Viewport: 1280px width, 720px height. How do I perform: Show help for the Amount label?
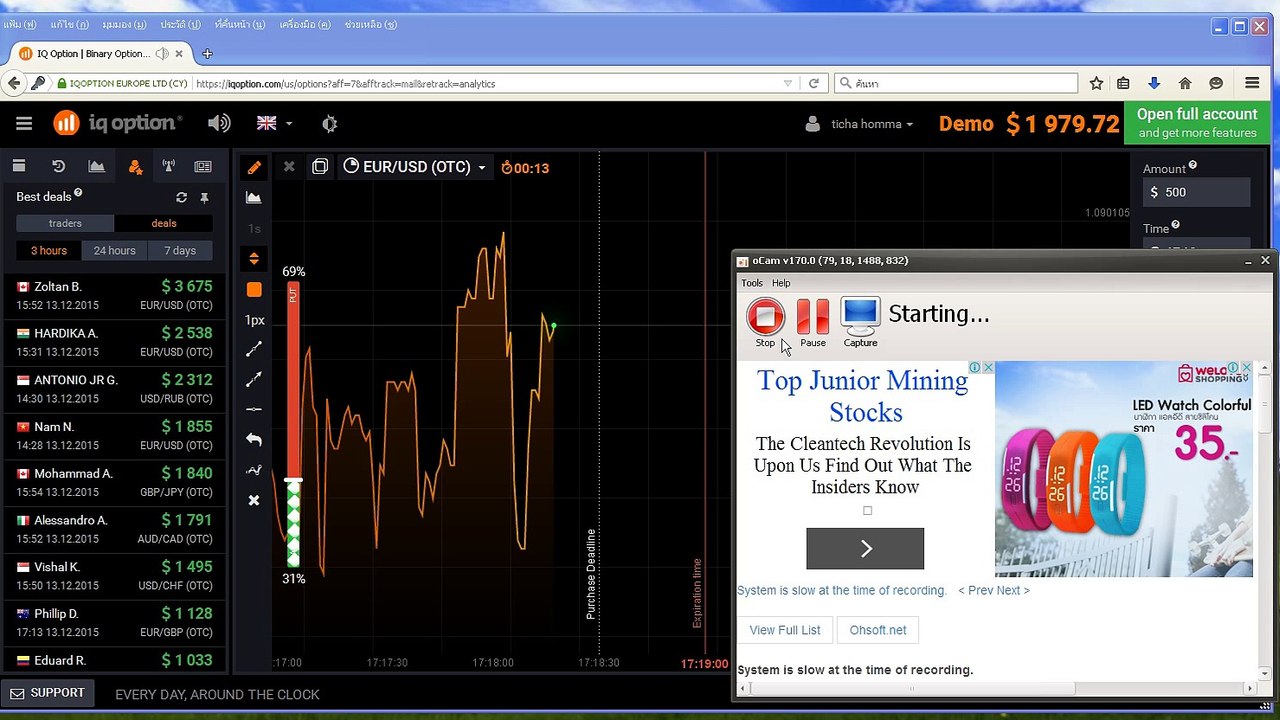(1193, 166)
